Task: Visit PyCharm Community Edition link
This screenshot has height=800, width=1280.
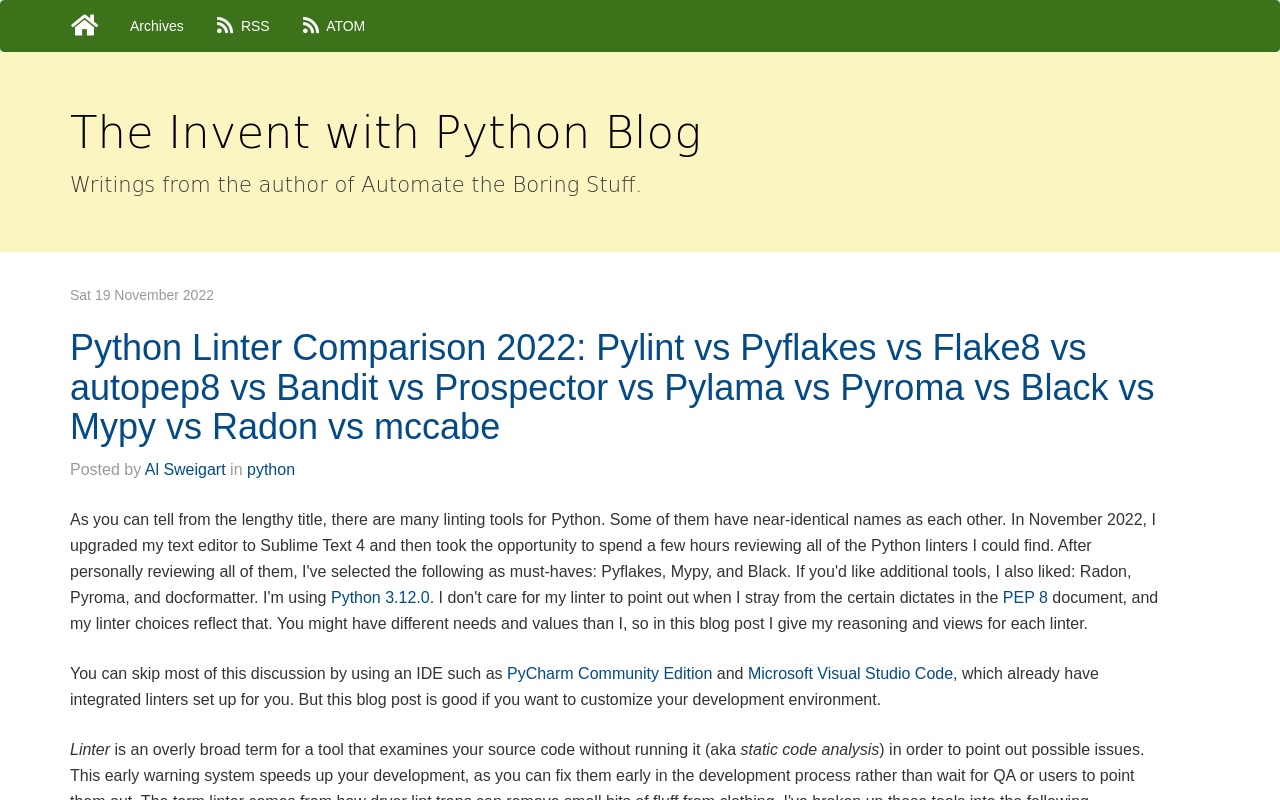Action: click(x=609, y=674)
